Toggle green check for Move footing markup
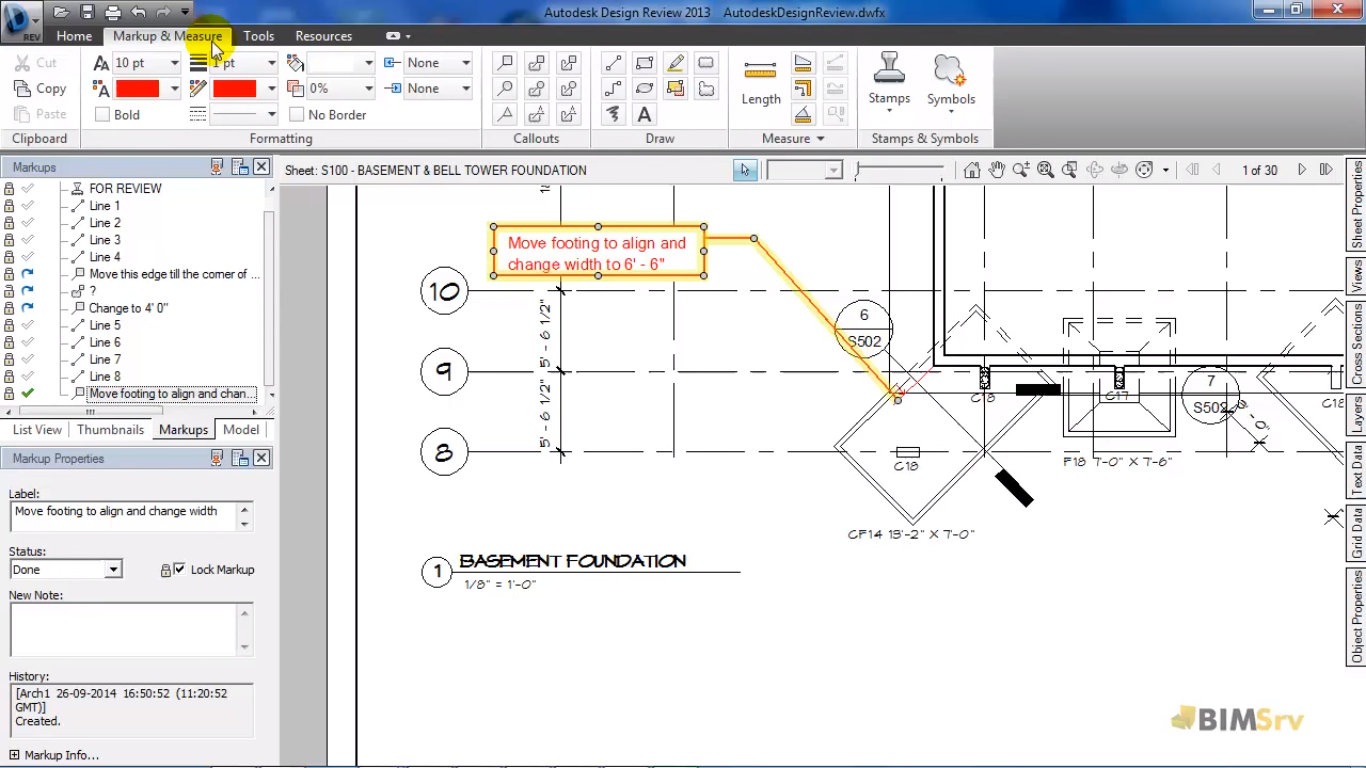Image resolution: width=1366 pixels, height=768 pixels. click(28, 394)
